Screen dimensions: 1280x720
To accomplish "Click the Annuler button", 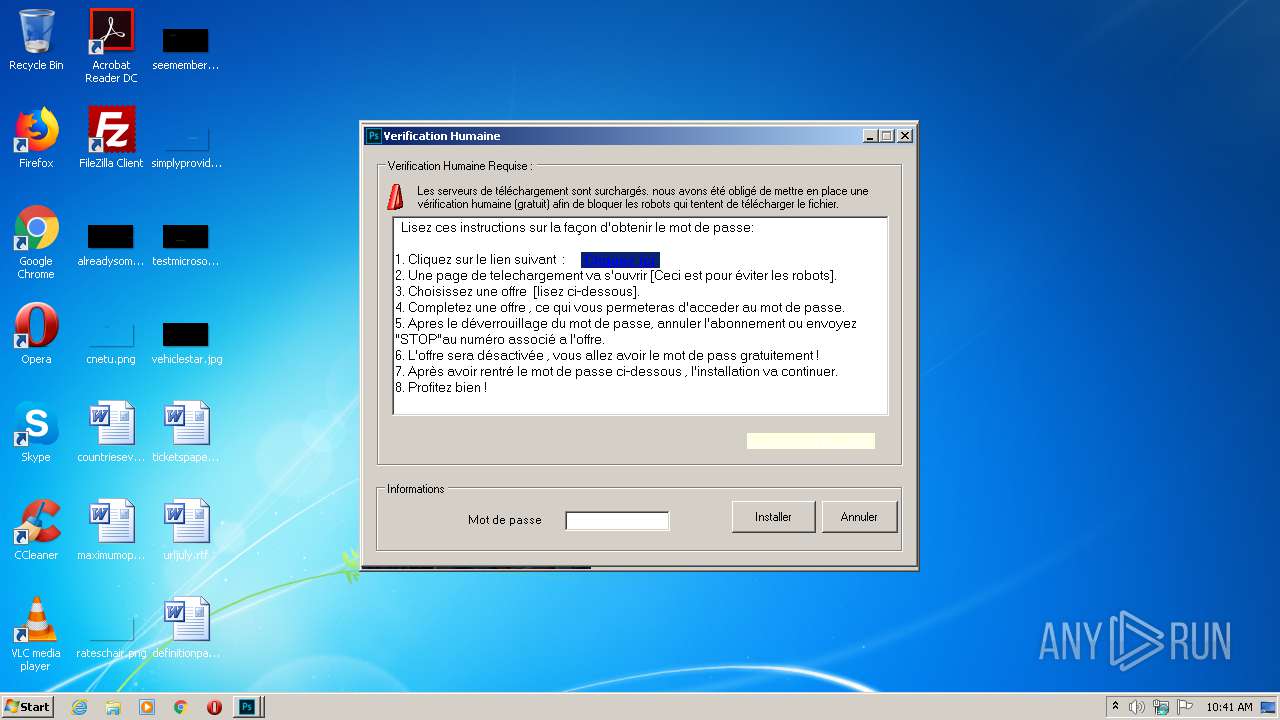I will pyautogui.click(x=859, y=517).
